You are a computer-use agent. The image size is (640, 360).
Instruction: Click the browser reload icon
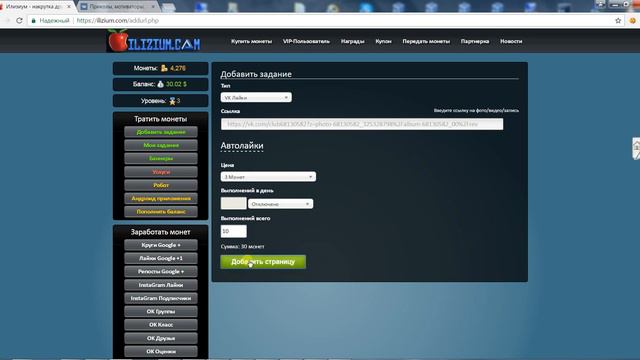pyautogui.click(x=19, y=20)
